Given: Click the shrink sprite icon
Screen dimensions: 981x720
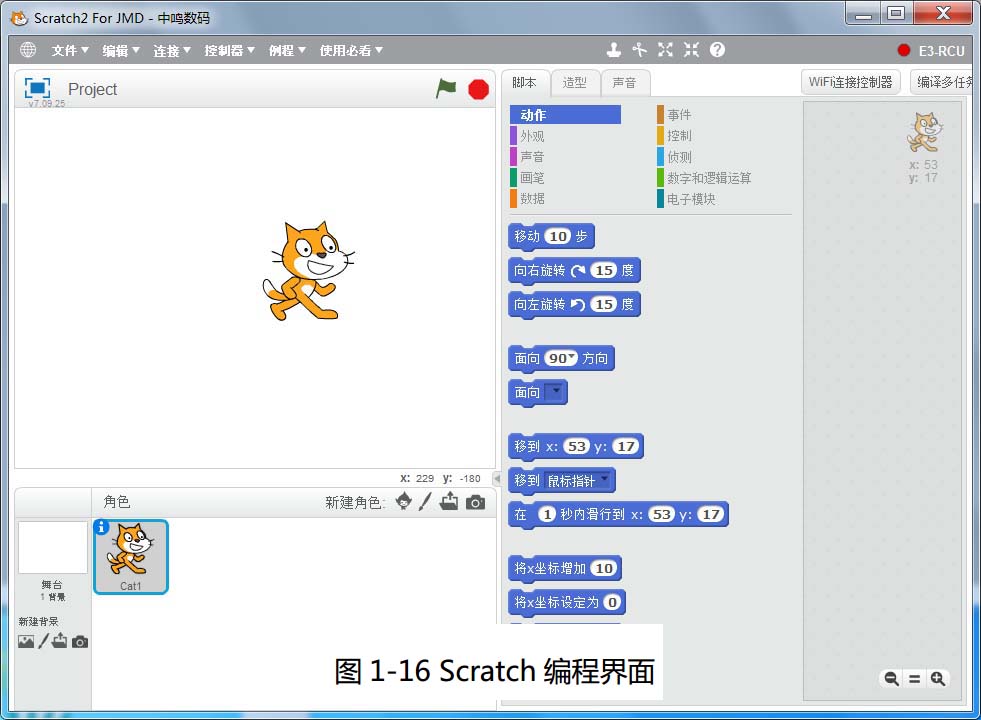Looking at the screenshot, I should pos(691,50).
